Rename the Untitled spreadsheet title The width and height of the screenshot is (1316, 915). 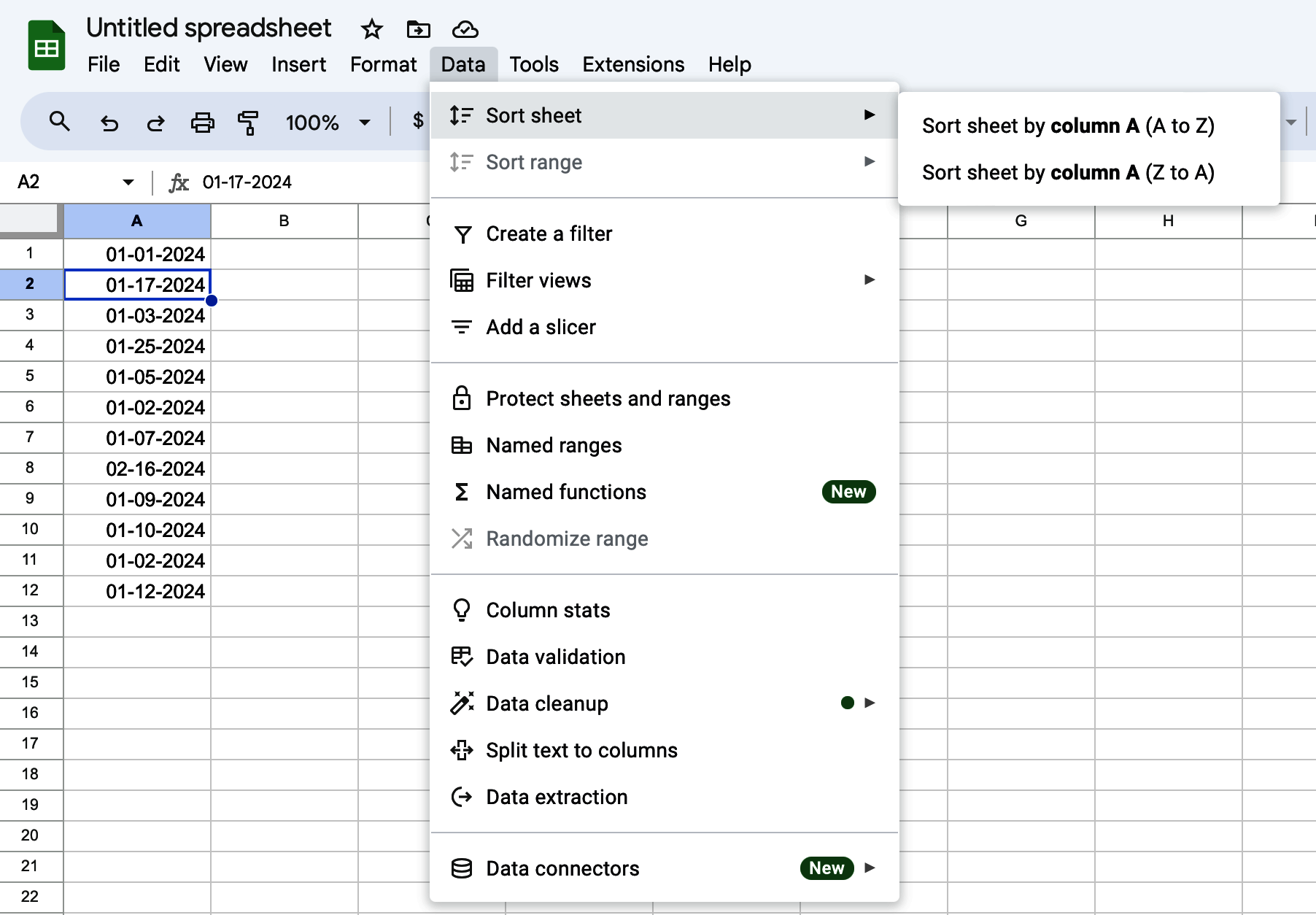click(x=209, y=28)
